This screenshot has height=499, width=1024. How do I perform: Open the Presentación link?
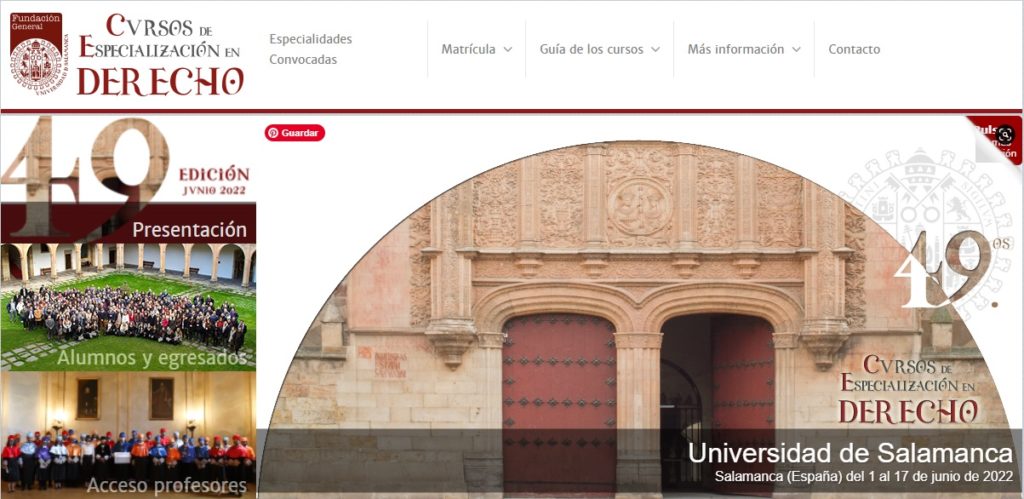pyautogui.click(x=189, y=230)
